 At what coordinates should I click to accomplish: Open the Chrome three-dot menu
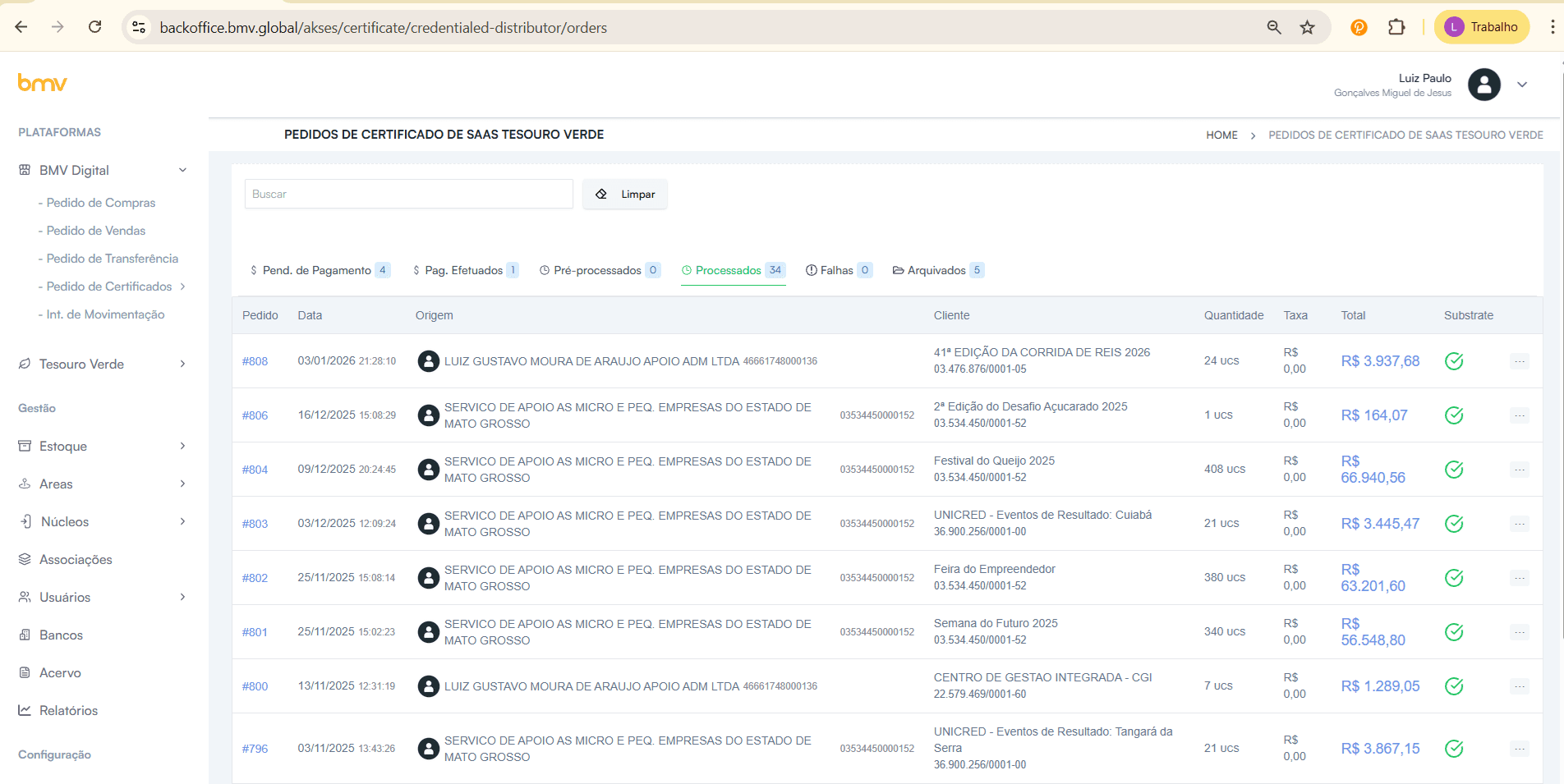pos(1552,27)
